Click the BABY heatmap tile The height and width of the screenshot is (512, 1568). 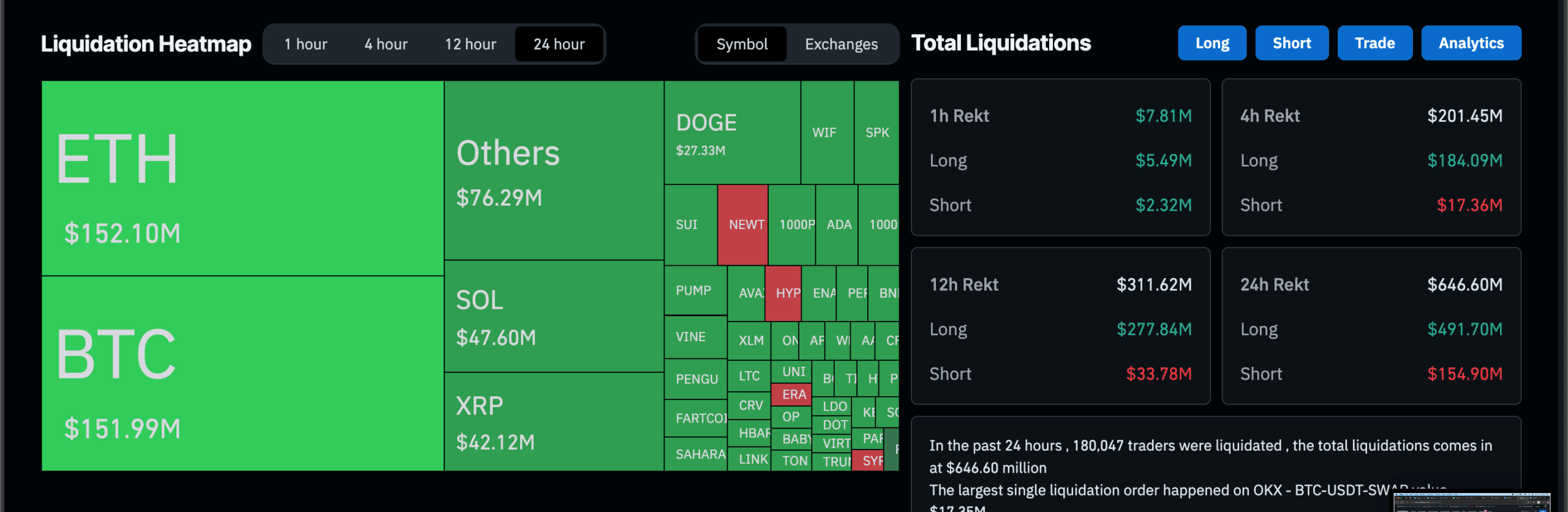click(x=791, y=439)
